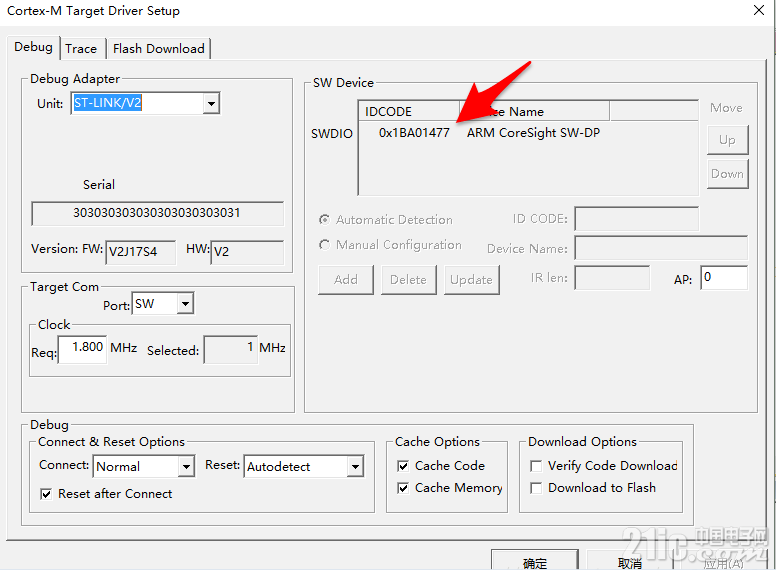Click the Selected clock field
This screenshot has height=570, width=776.
click(x=231, y=349)
